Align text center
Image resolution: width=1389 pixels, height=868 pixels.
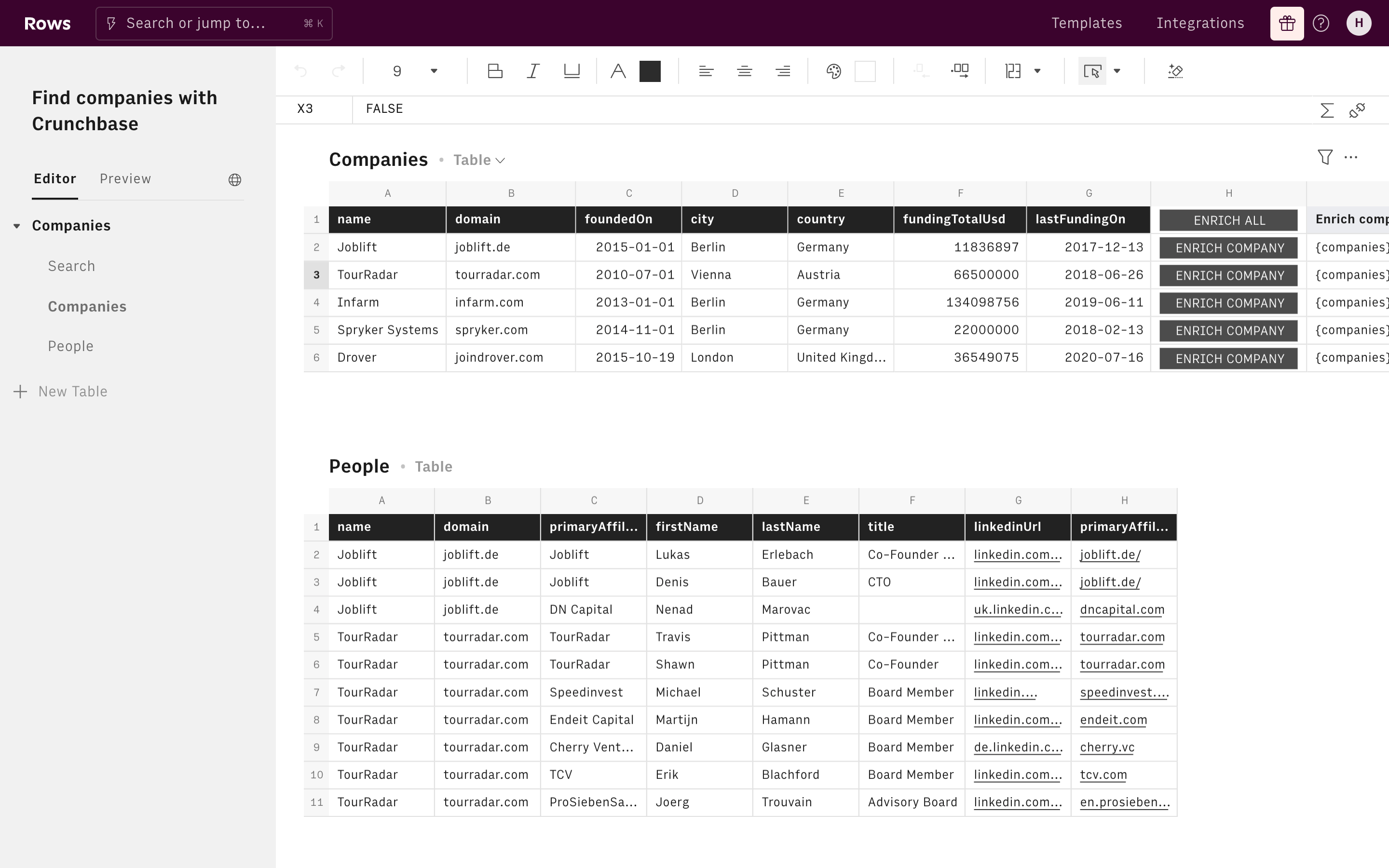[745, 71]
